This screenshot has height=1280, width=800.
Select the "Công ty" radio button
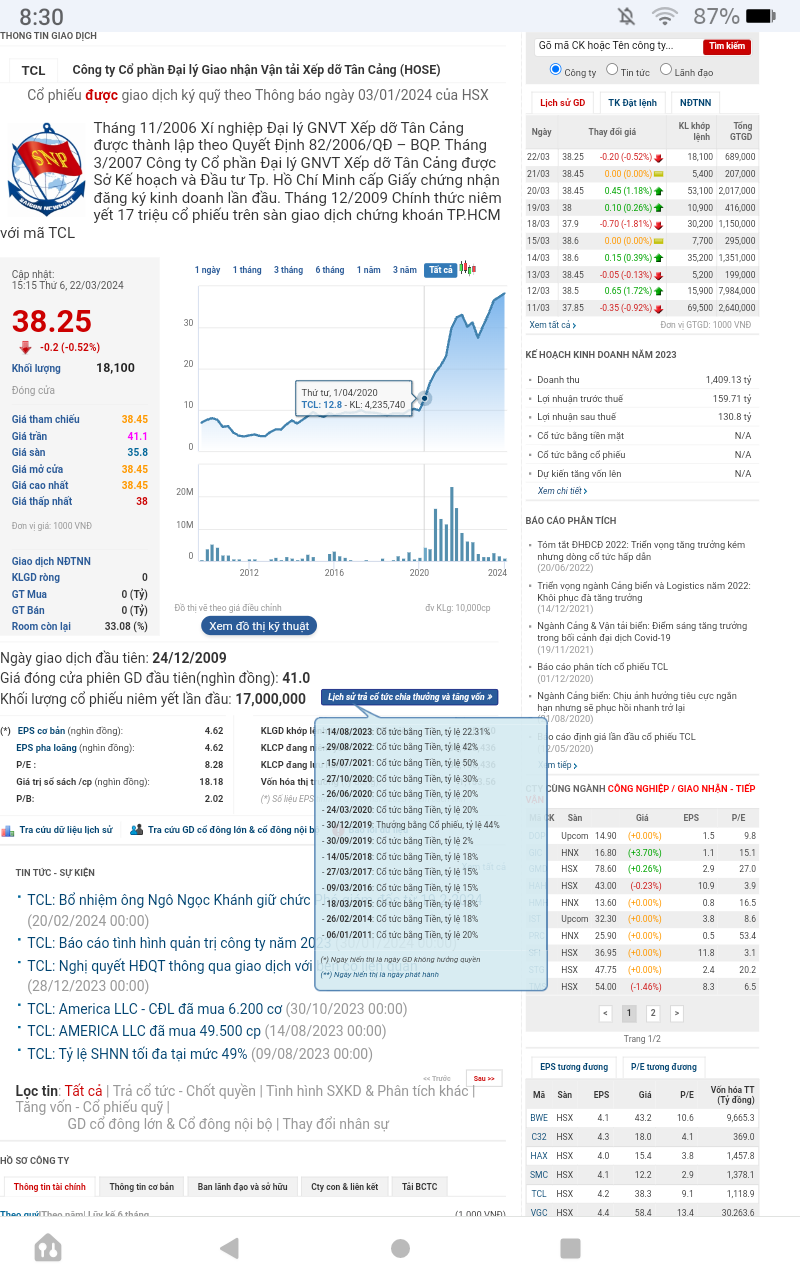click(556, 71)
